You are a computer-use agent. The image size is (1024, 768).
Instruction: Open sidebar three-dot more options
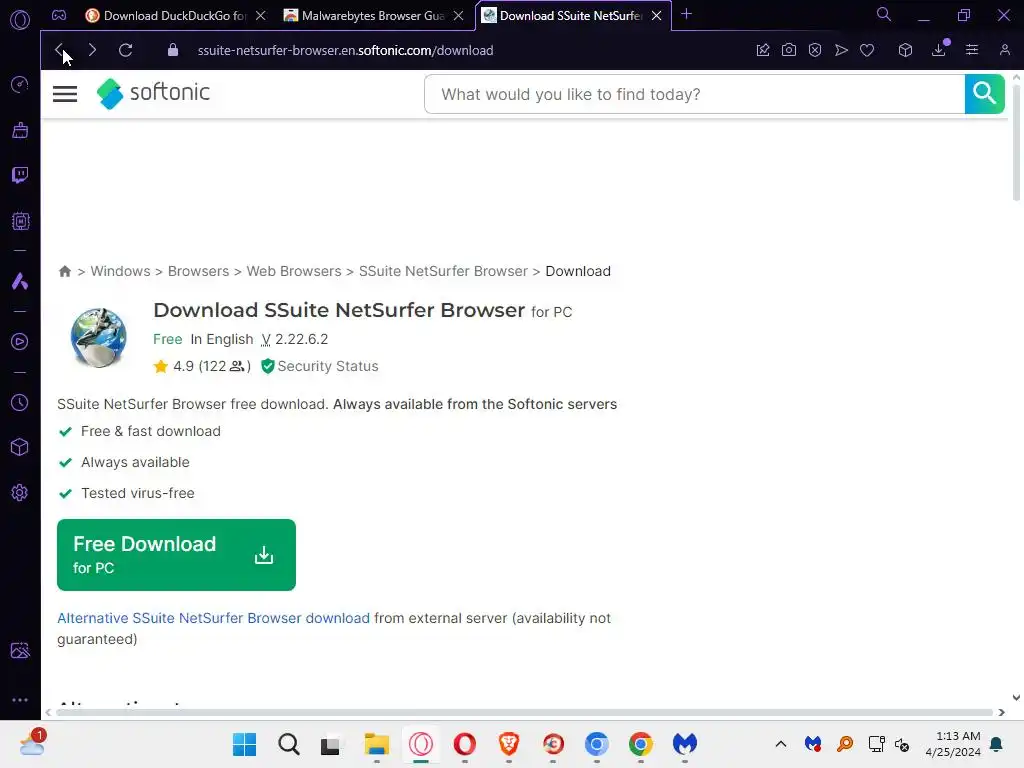tap(20, 699)
